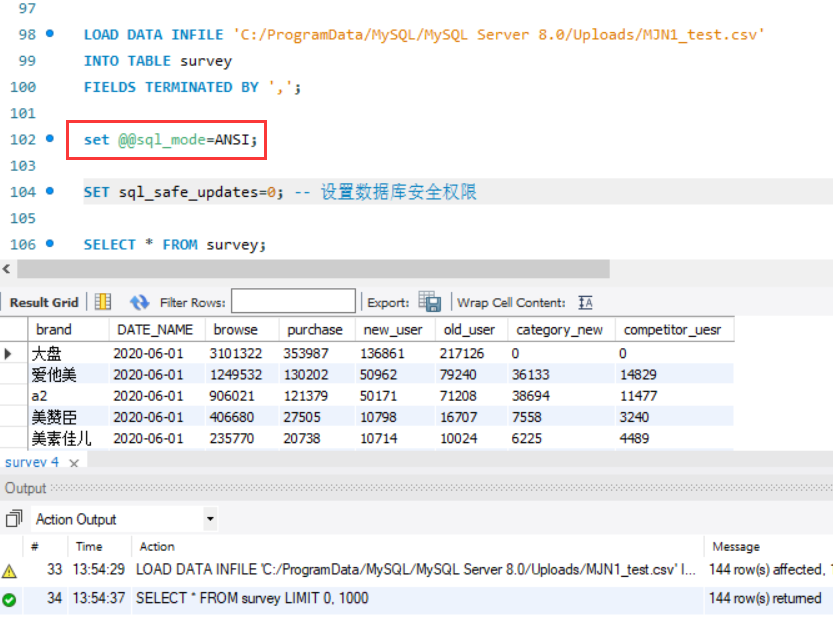Click the copy output icon beside Action Output
Image resolution: width=833 pixels, height=636 pixels.
[x=14, y=518]
